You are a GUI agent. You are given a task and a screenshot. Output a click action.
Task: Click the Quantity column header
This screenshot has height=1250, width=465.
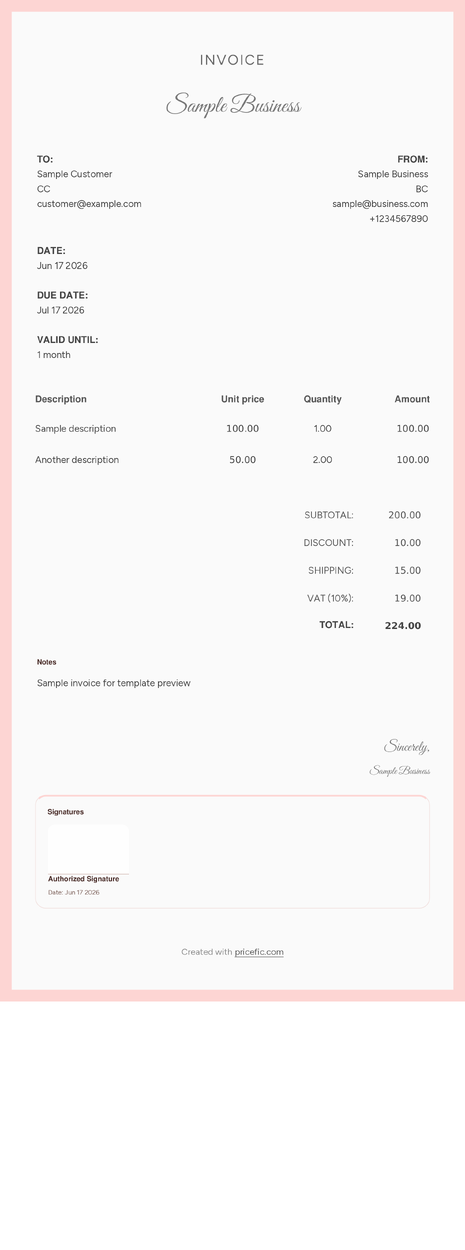pos(323,399)
